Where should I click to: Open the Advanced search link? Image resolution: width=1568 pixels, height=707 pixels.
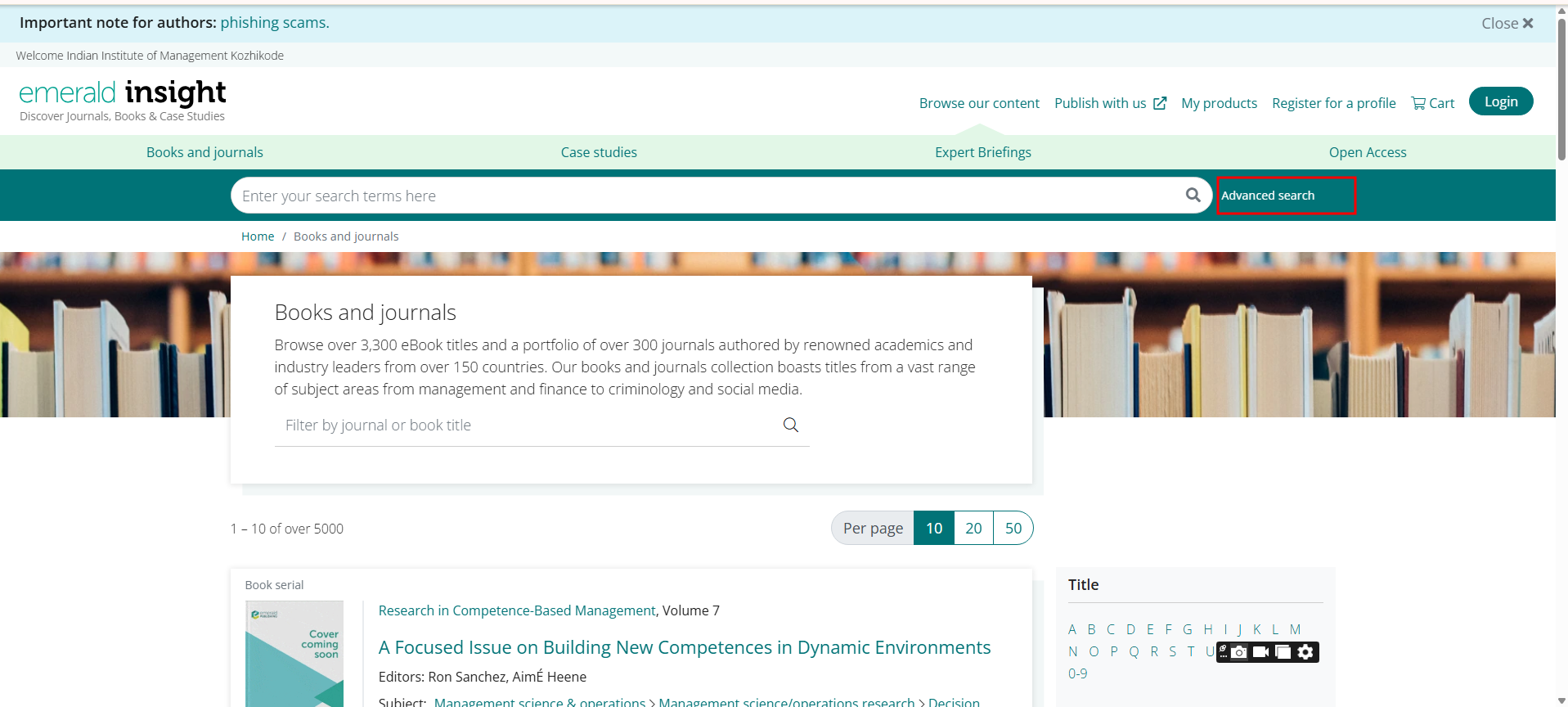click(x=1268, y=196)
